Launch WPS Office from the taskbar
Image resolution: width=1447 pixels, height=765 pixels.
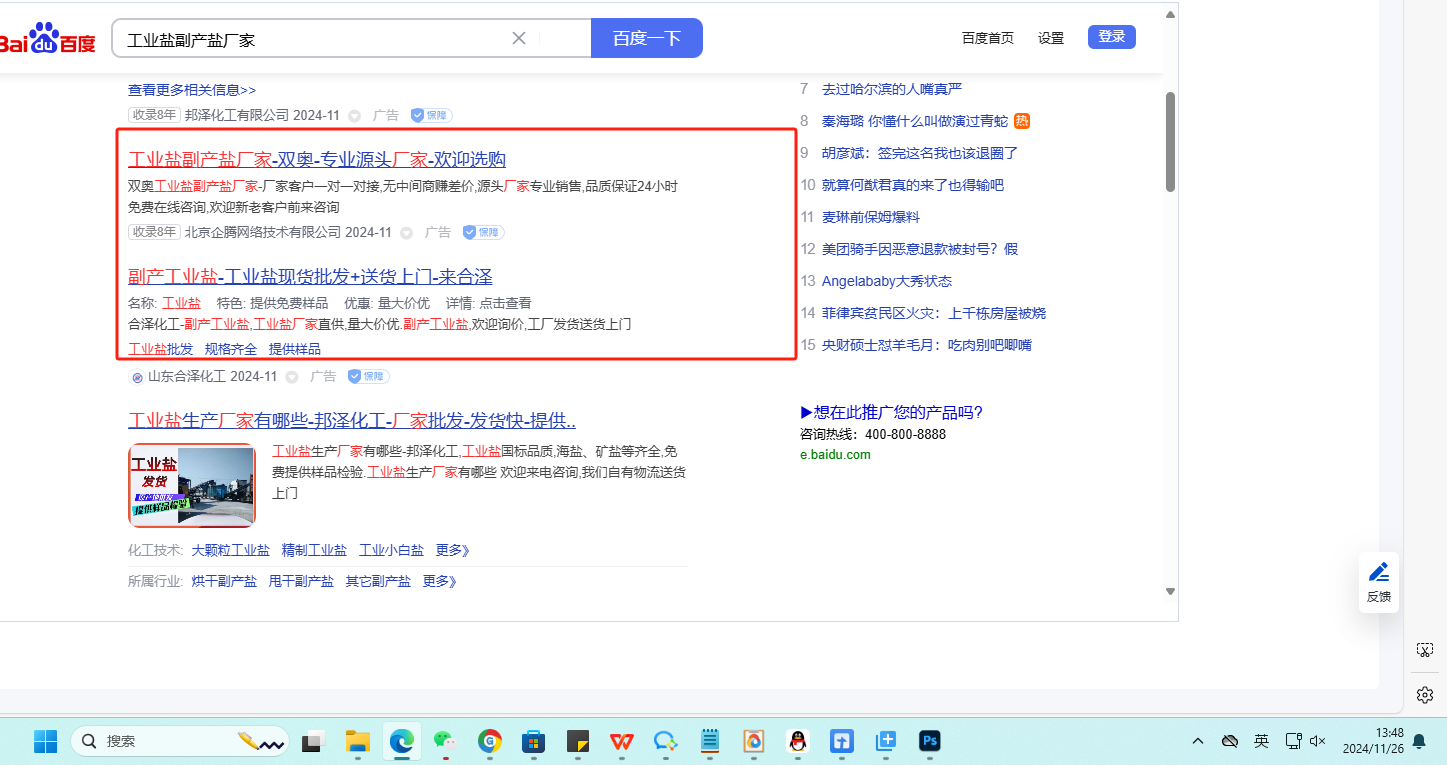point(622,741)
